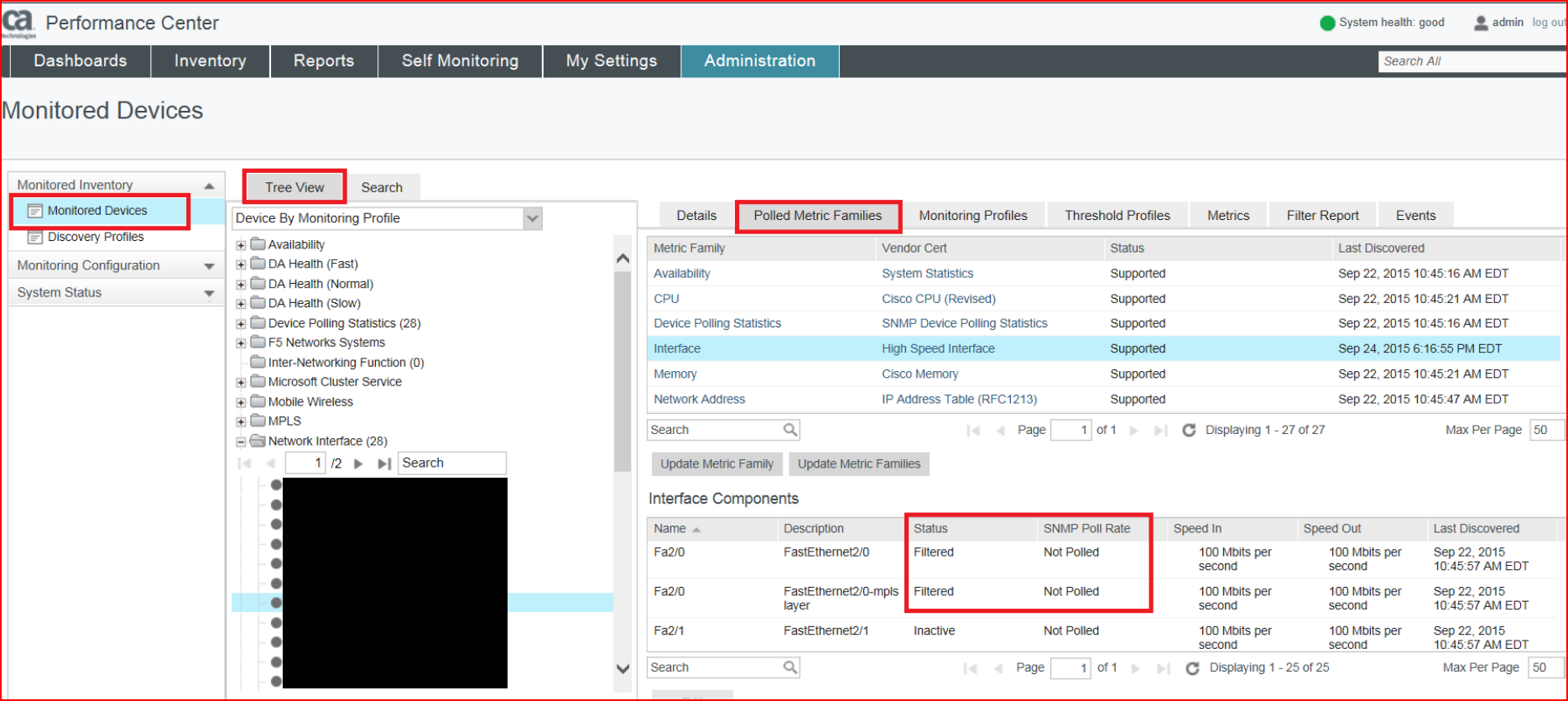Open Device By Monitoring Profile dropdown
Screen dimensions: 1568x701
[532, 218]
